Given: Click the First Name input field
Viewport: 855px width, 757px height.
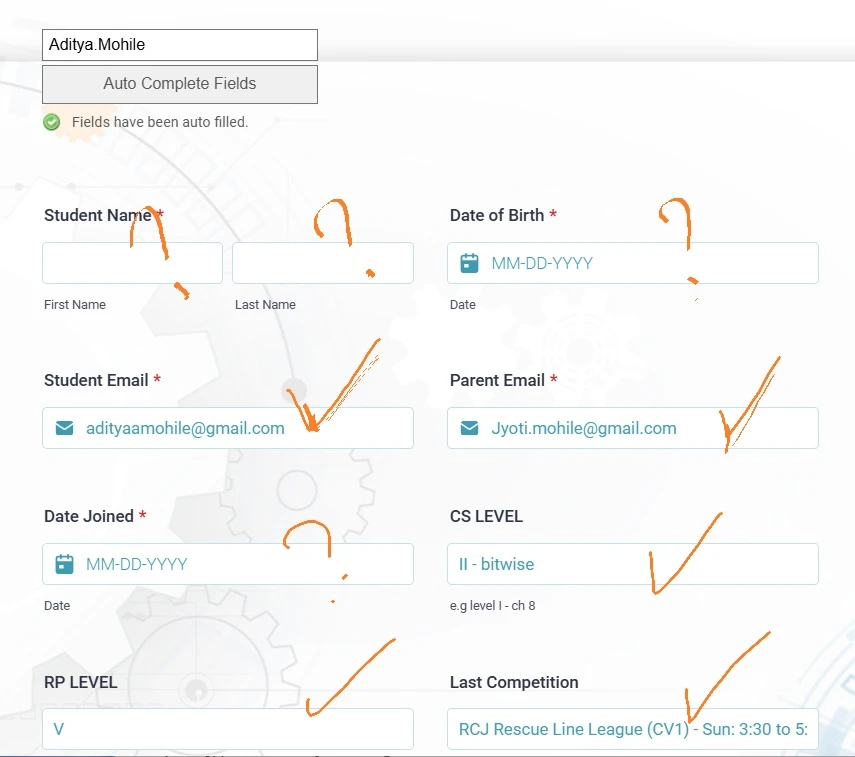Looking at the screenshot, I should (x=133, y=263).
